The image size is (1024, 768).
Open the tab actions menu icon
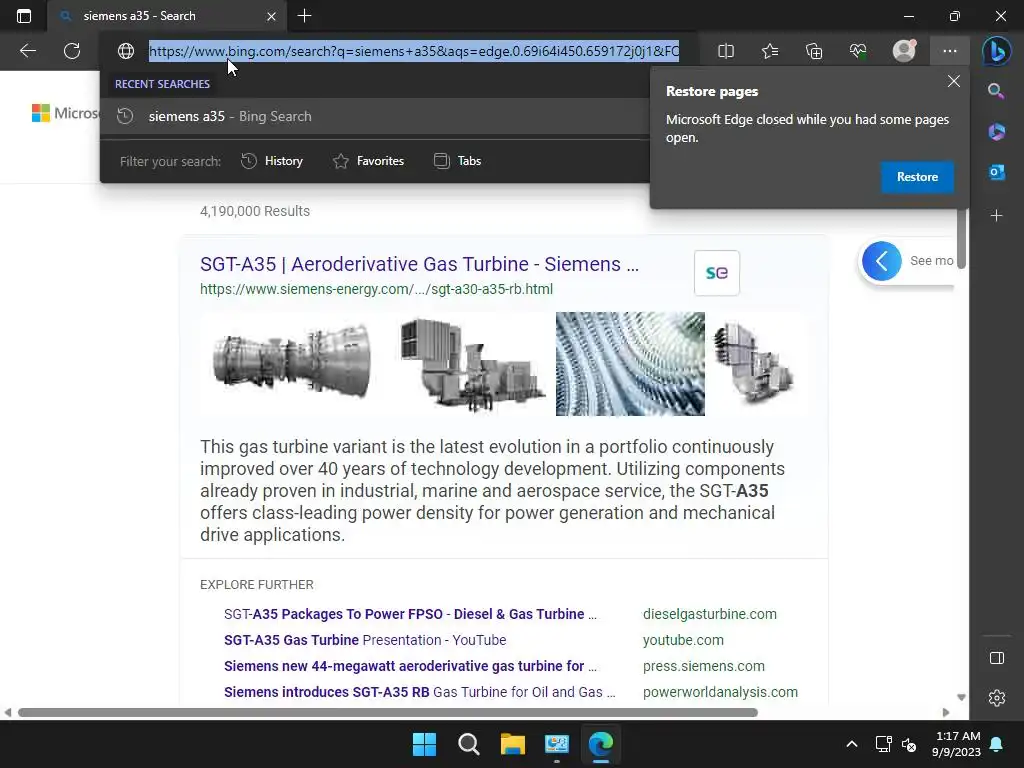click(24, 16)
